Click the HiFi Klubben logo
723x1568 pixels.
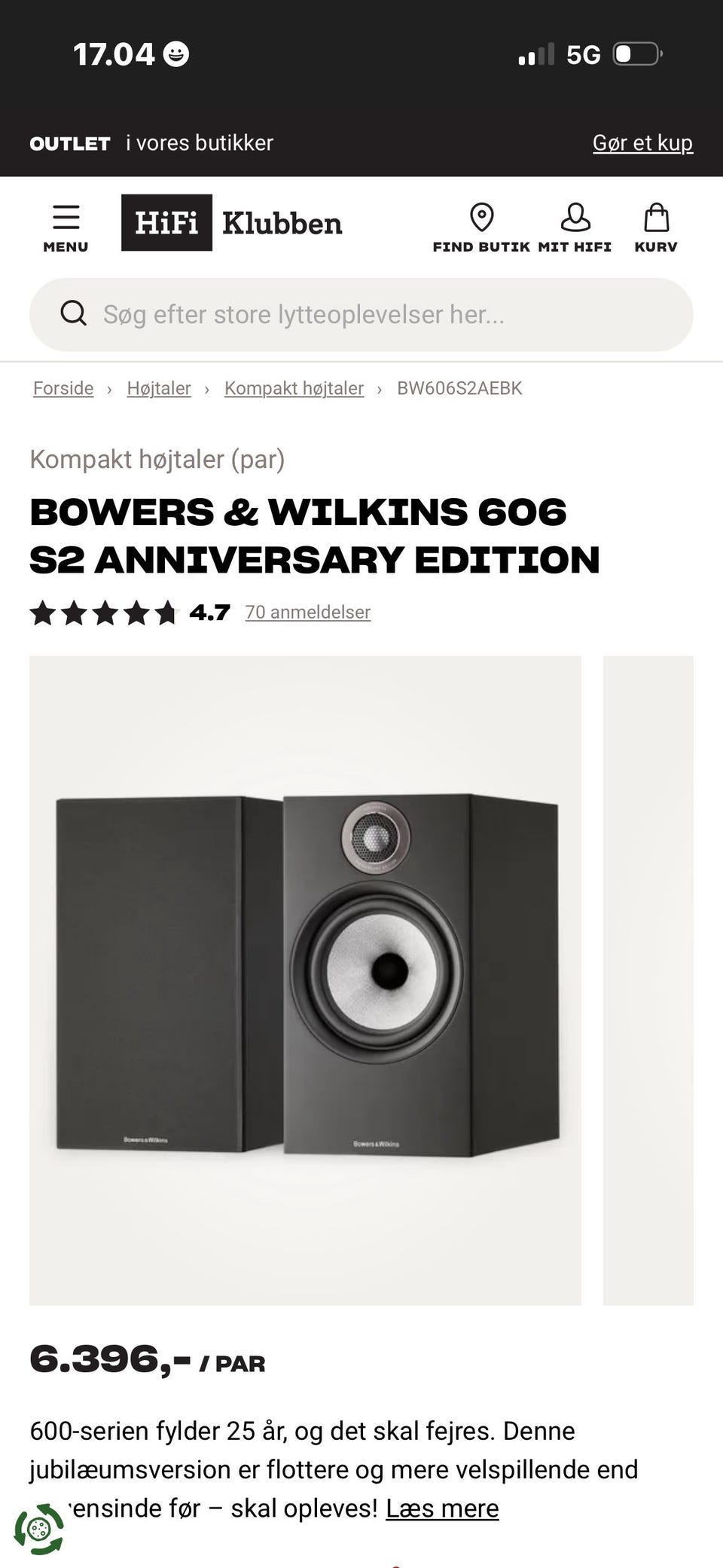tap(232, 223)
